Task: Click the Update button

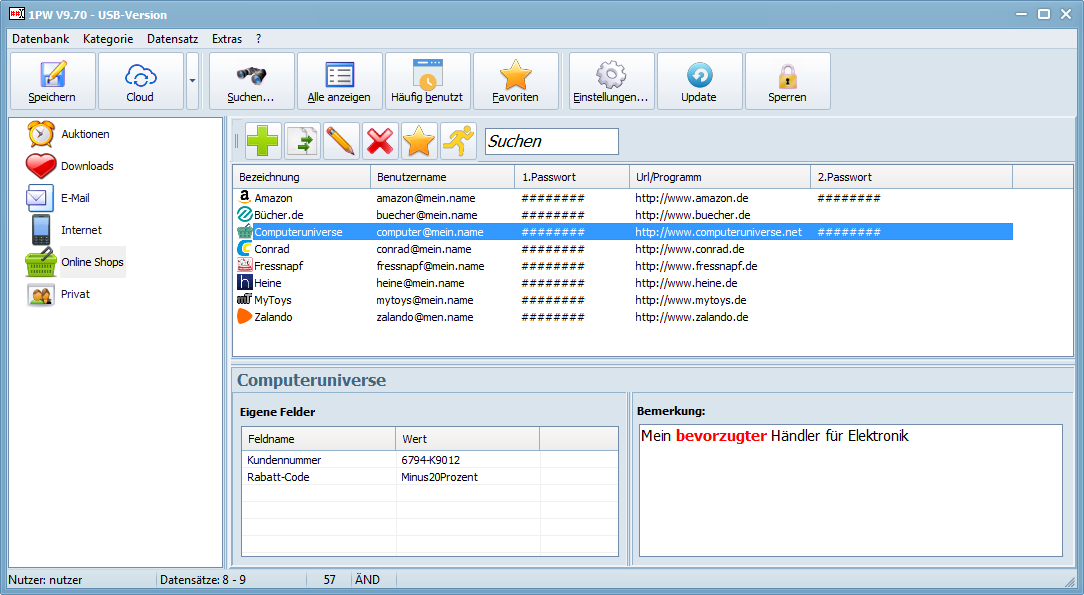Action: [x=700, y=82]
